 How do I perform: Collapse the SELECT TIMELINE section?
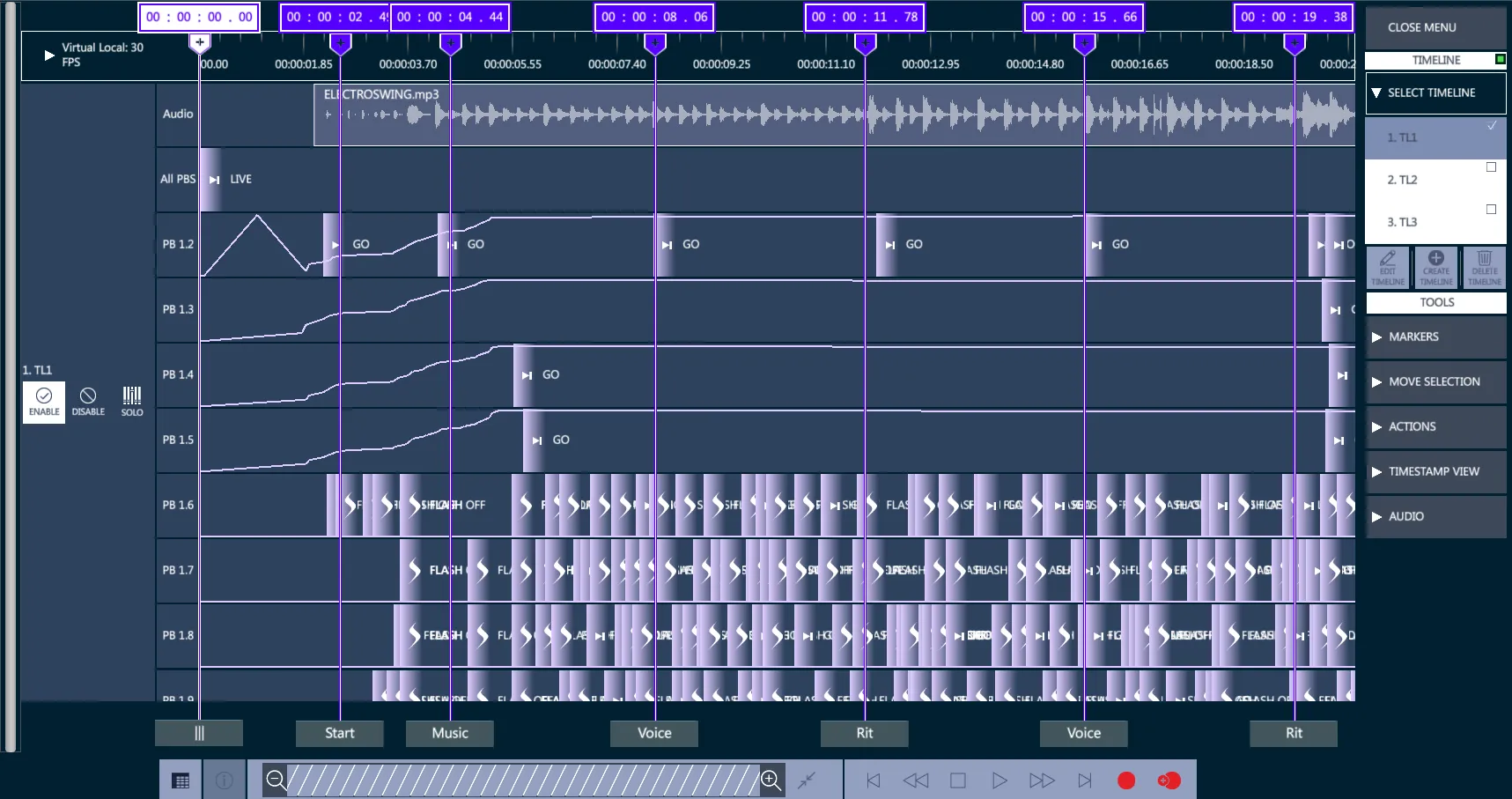1435,92
